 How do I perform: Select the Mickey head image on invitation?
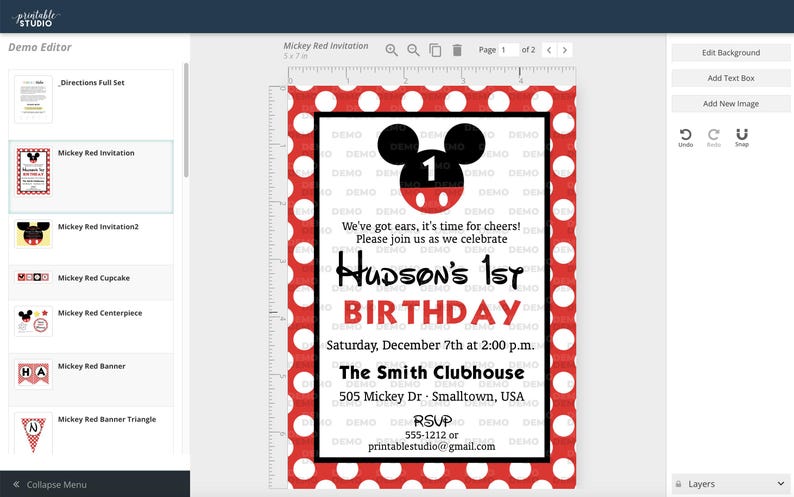coord(431,168)
